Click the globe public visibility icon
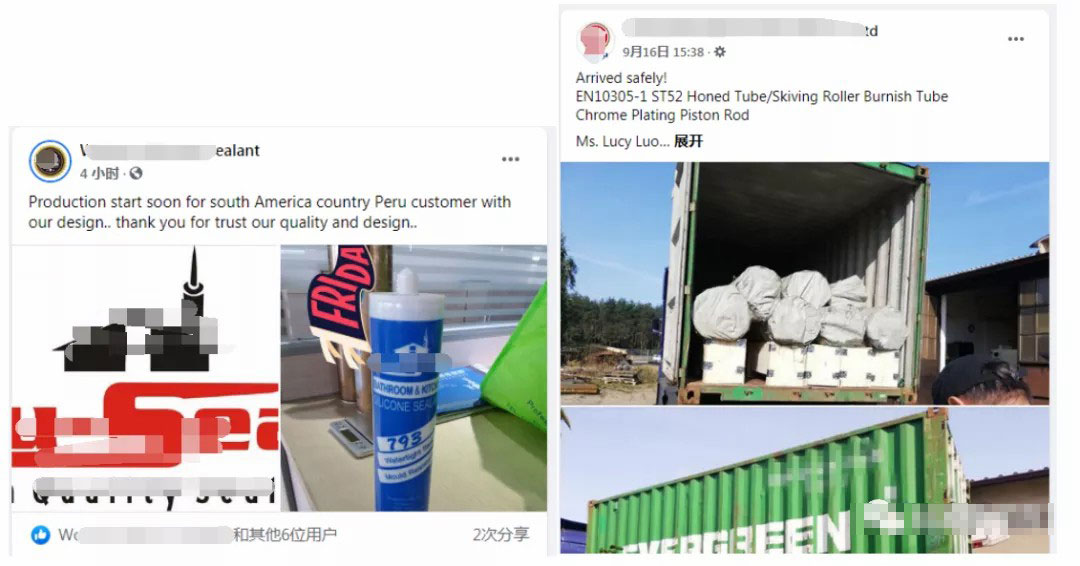Screen dimensions: 1080x566 coord(136,174)
